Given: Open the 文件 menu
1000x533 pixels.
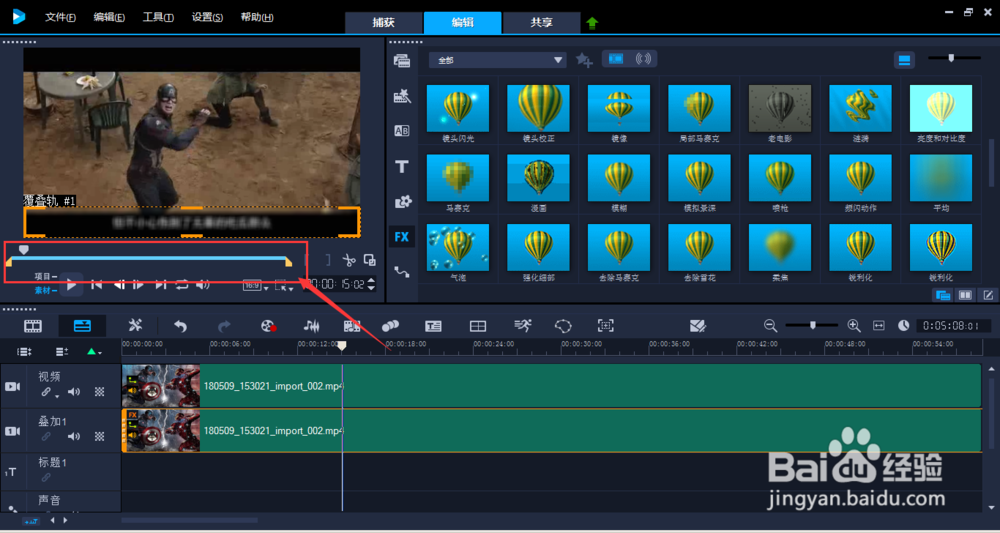Looking at the screenshot, I should pos(61,17).
